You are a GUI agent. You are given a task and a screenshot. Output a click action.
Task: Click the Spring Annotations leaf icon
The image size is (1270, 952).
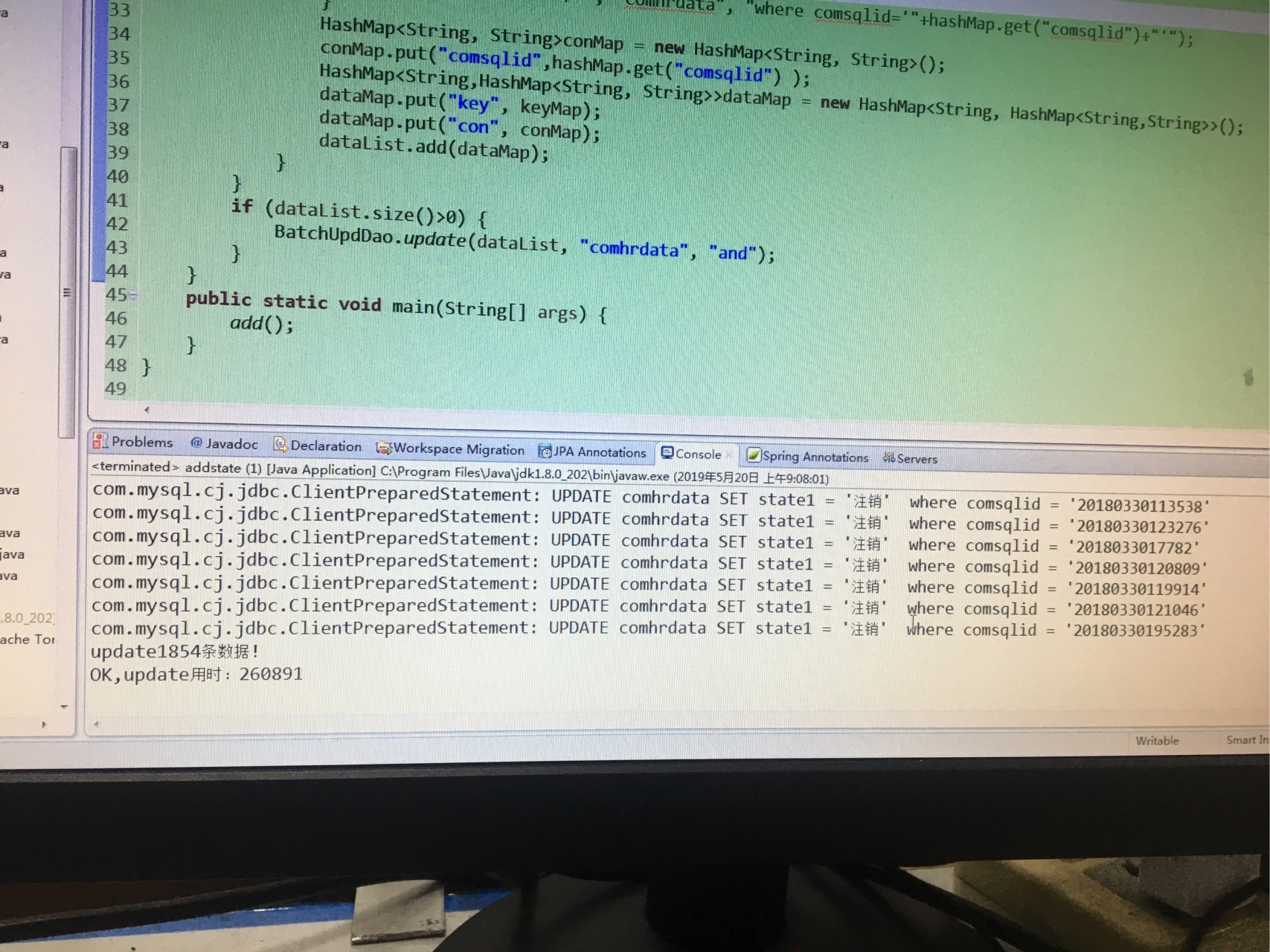754,455
